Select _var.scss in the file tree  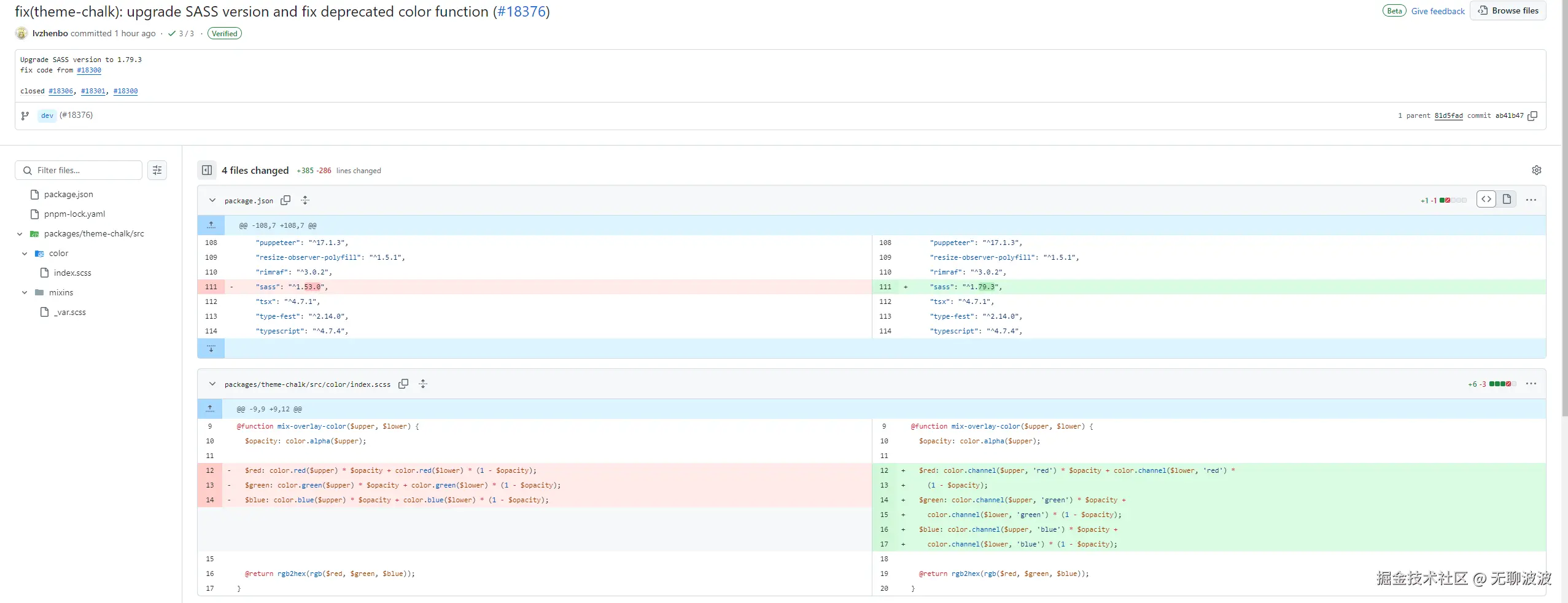tap(69, 313)
